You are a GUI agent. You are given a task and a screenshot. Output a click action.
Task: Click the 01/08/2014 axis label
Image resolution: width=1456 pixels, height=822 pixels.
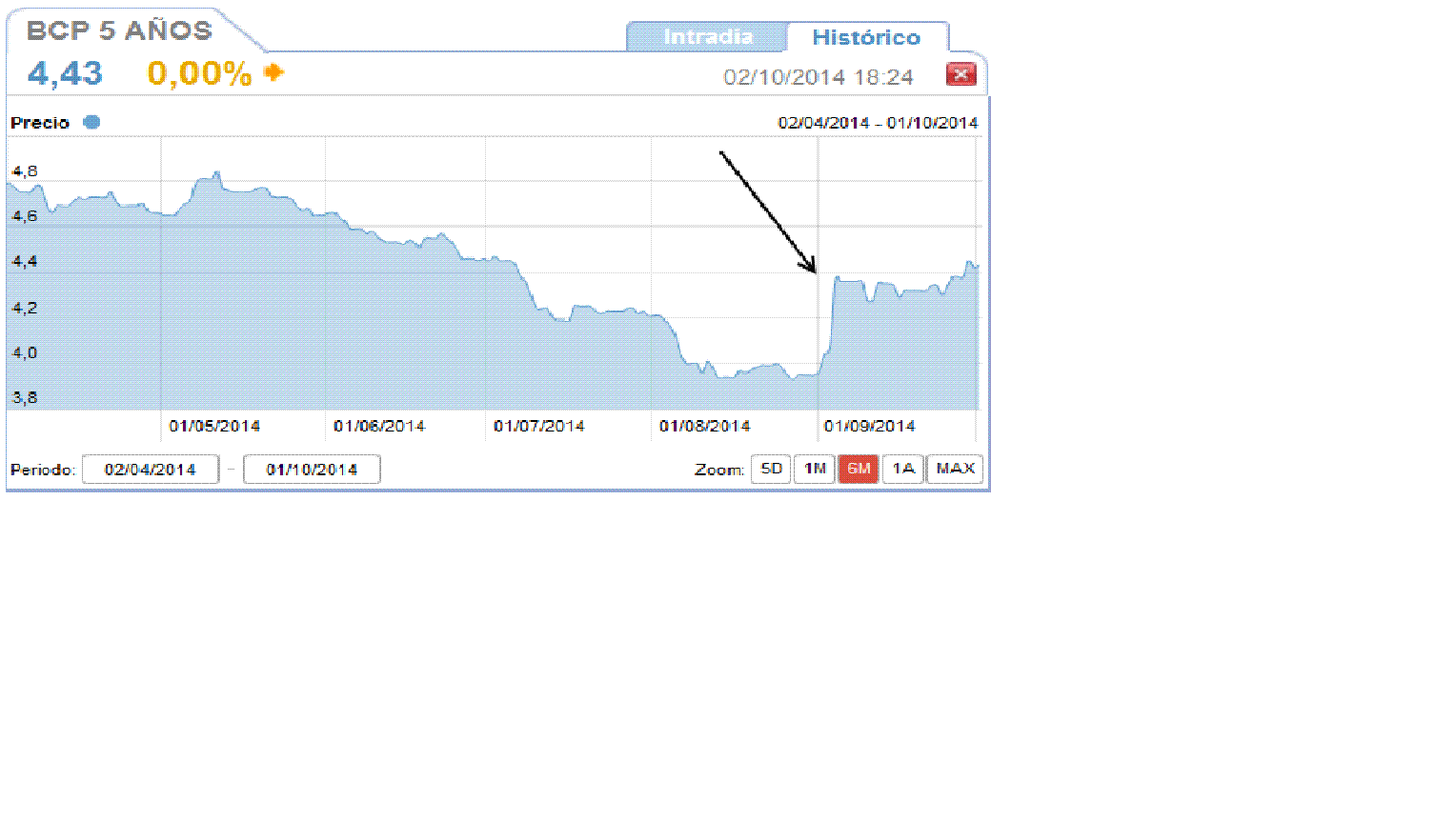(705, 426)
